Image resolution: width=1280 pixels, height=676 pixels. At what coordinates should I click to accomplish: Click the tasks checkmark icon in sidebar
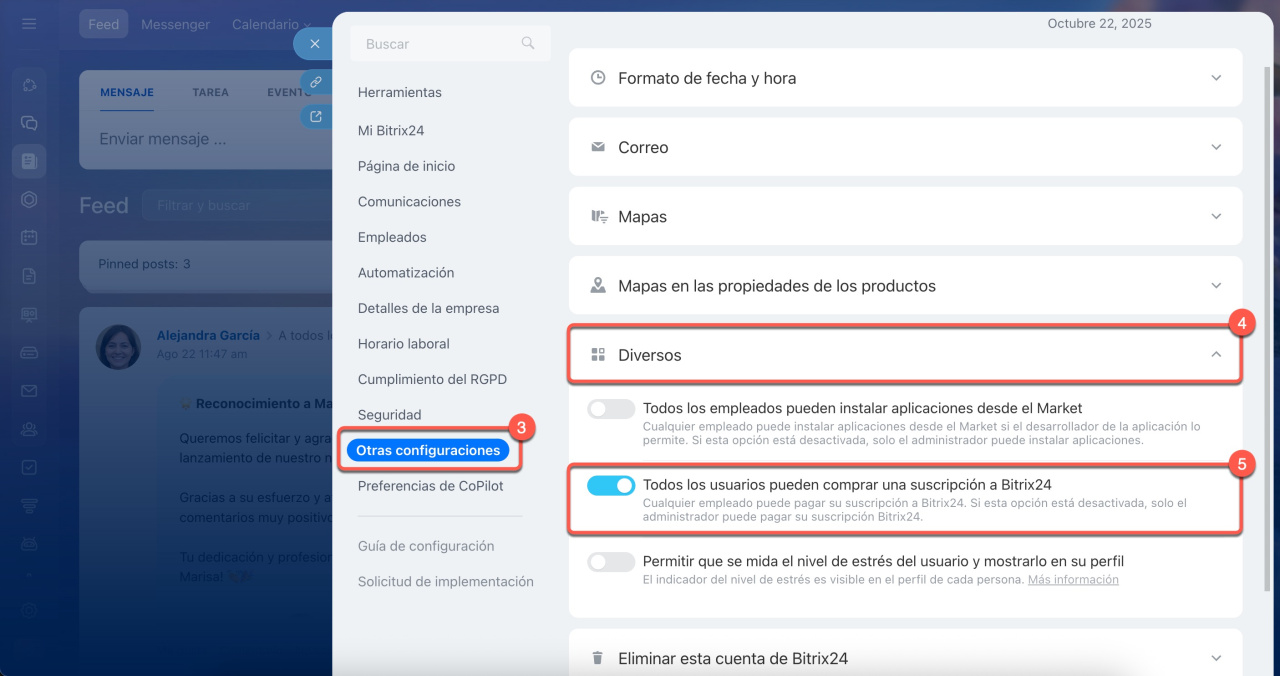[29, 467]
